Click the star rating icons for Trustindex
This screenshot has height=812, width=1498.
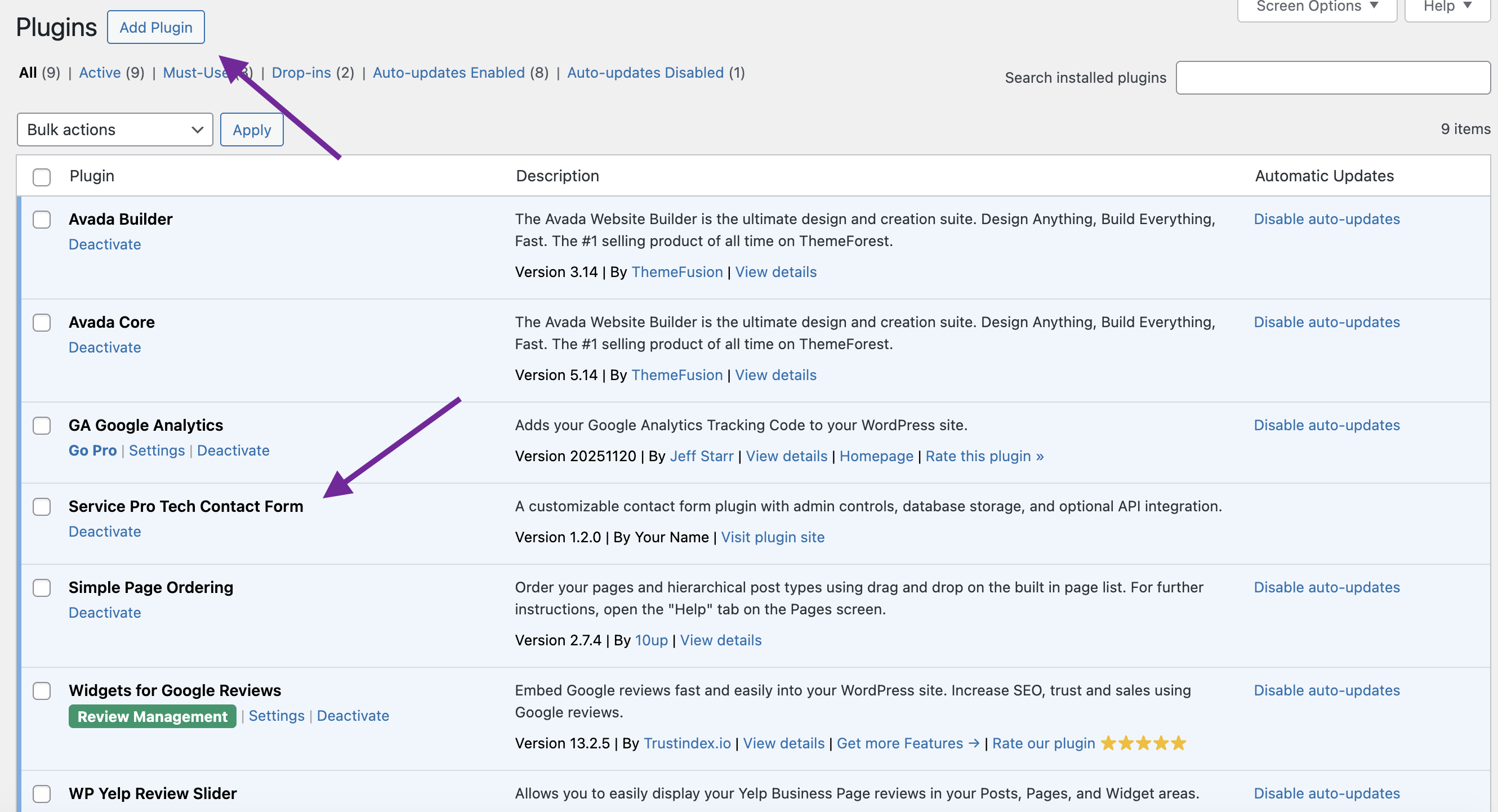click(x=1143, y=743)
